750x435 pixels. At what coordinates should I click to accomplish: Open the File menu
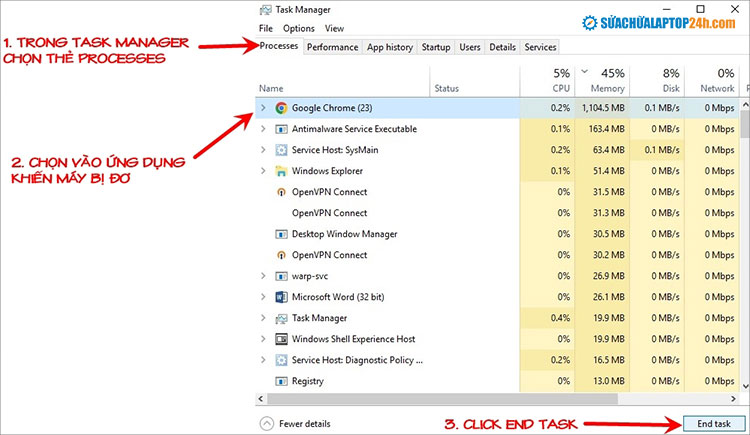coord(265,28)
